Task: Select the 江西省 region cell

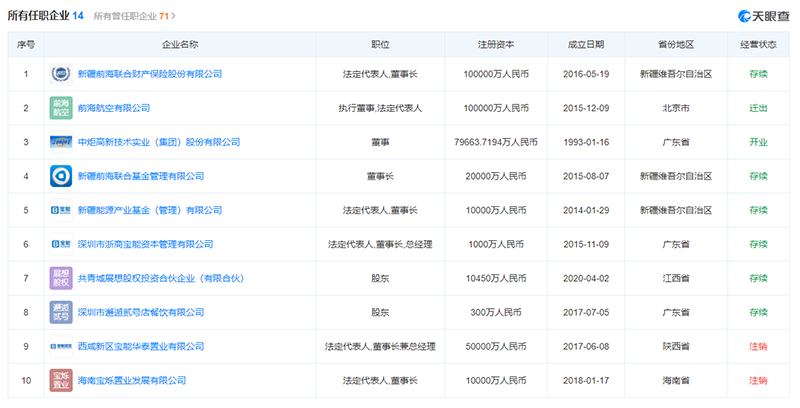Action: 676,278
